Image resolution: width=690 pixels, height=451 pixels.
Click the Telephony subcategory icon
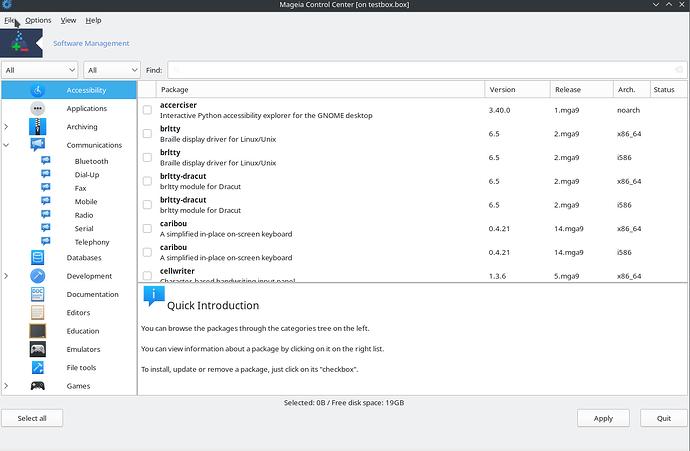coord(46,242)
